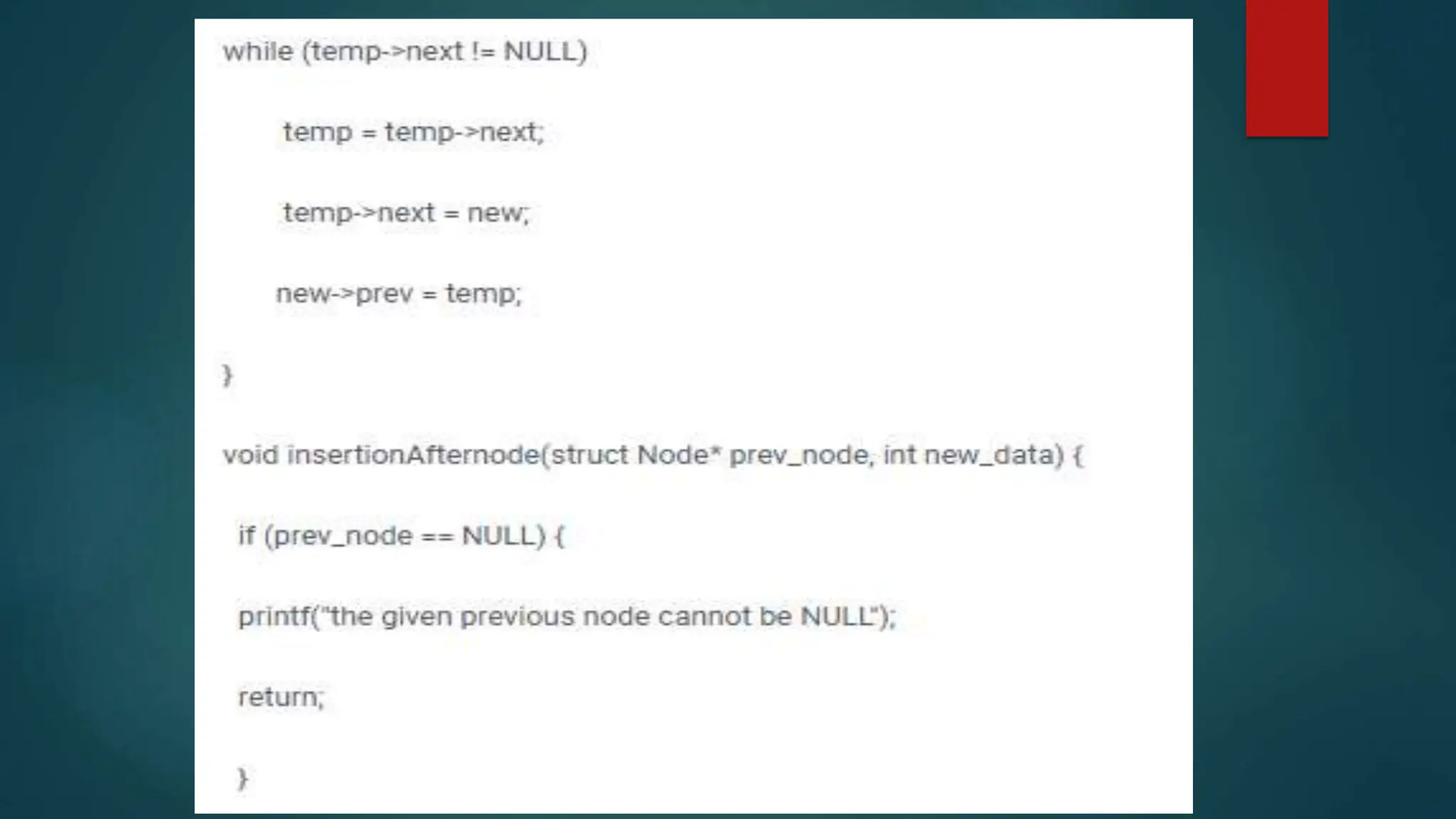Click the red rectangle accent shape

[x=1287, y=68]
